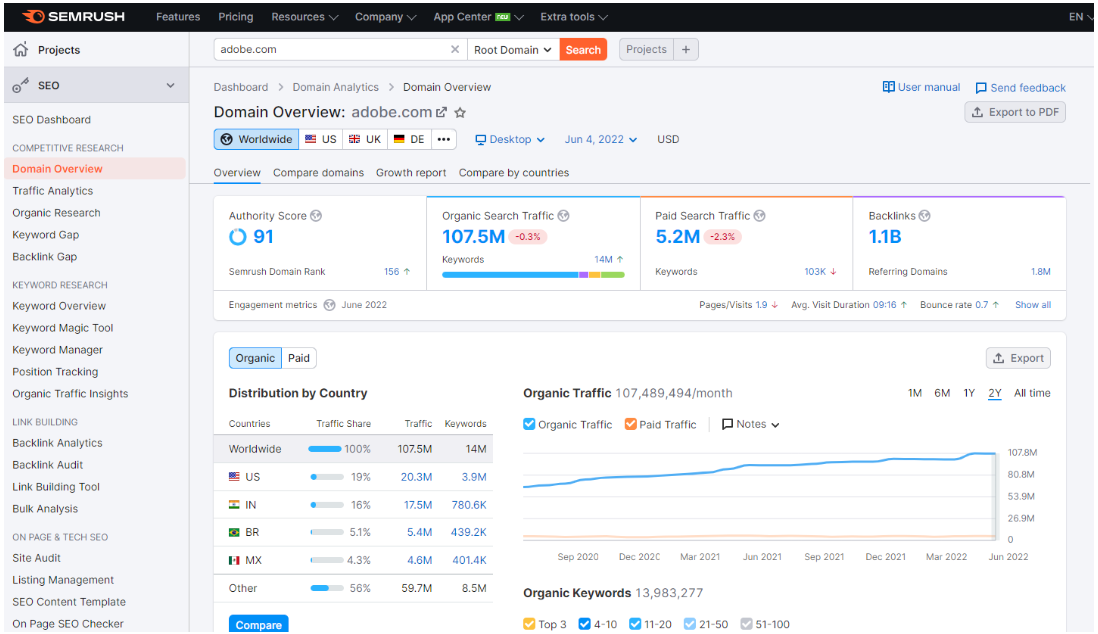Screen dimensions: 1098x634
Task: Expand the Company menu
Action: (385, 17)
